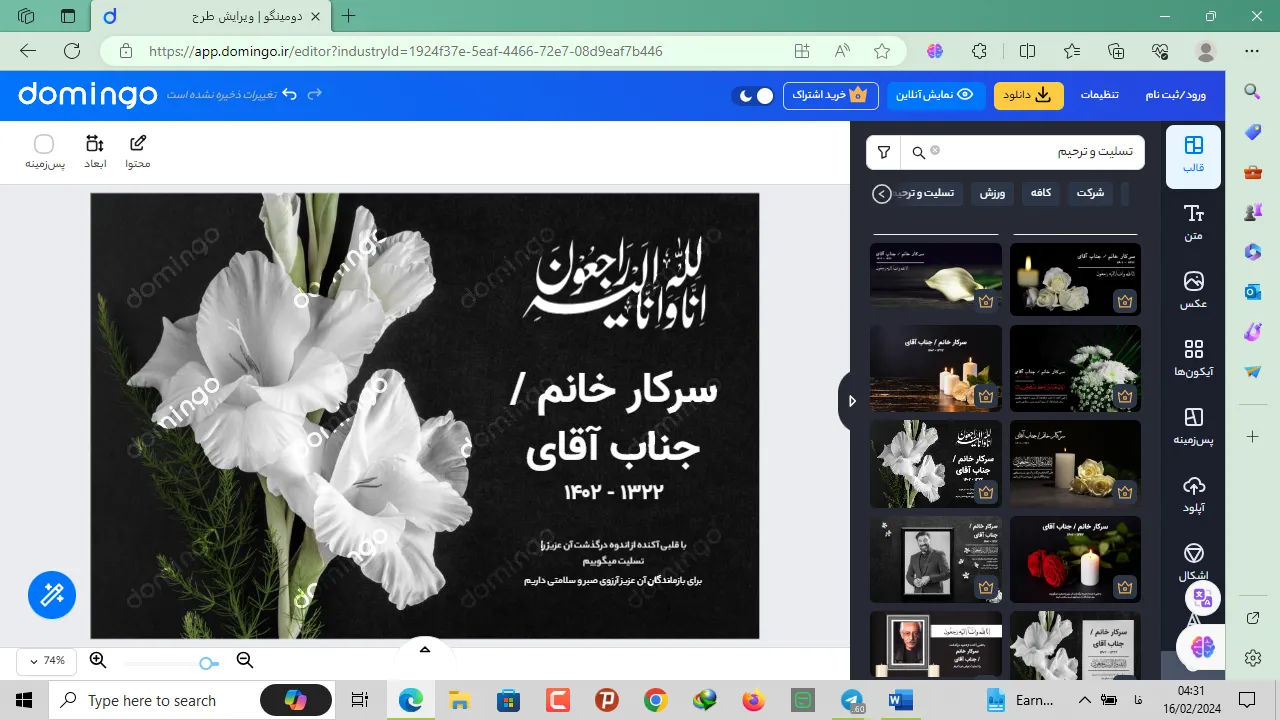Viewport: 1280px width, 720px height.
Task: Click the دانلود download button
Action: coord(1029,95)
